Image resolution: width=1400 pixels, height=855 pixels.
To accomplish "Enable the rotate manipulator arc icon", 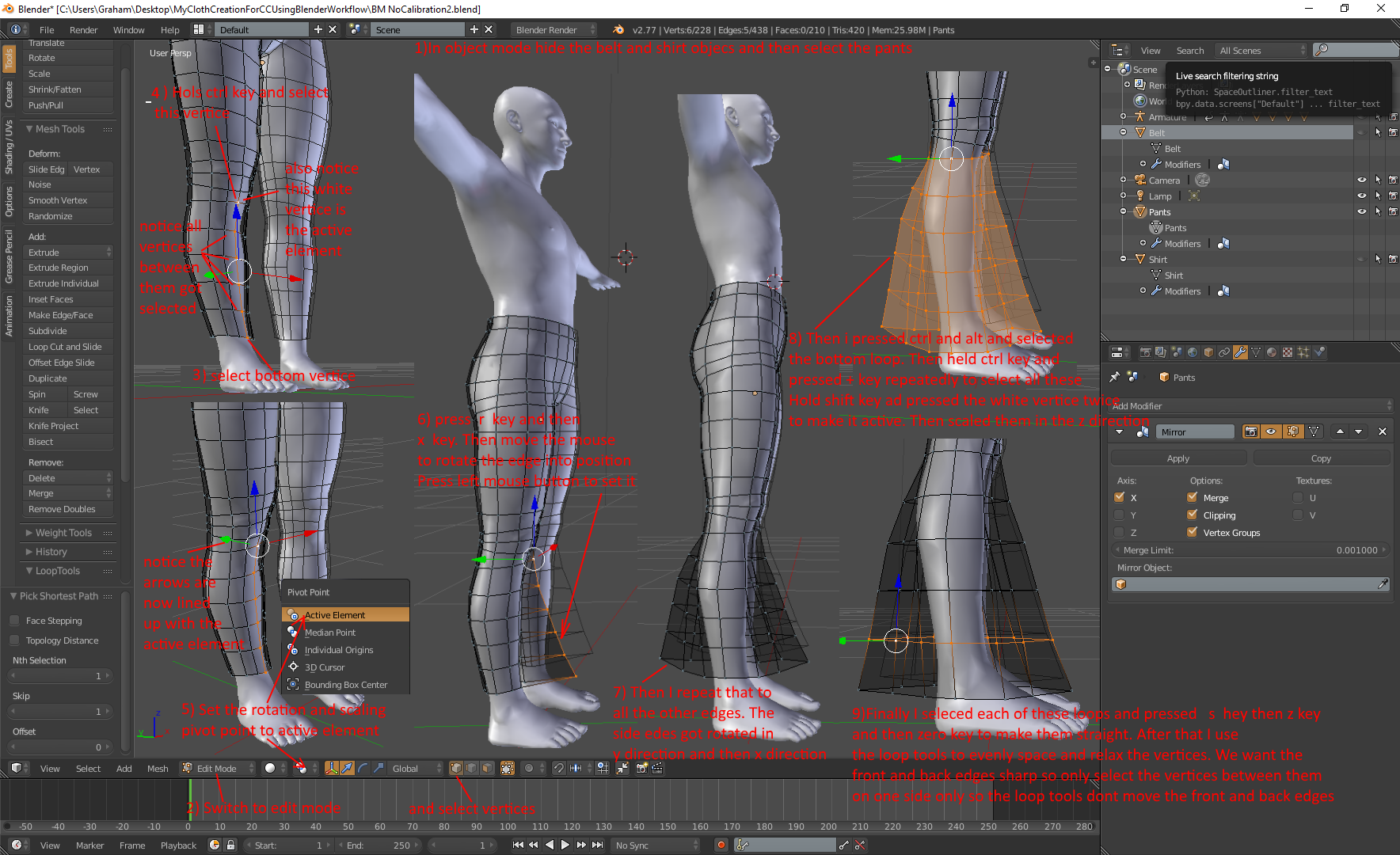I will coord(363,768).
